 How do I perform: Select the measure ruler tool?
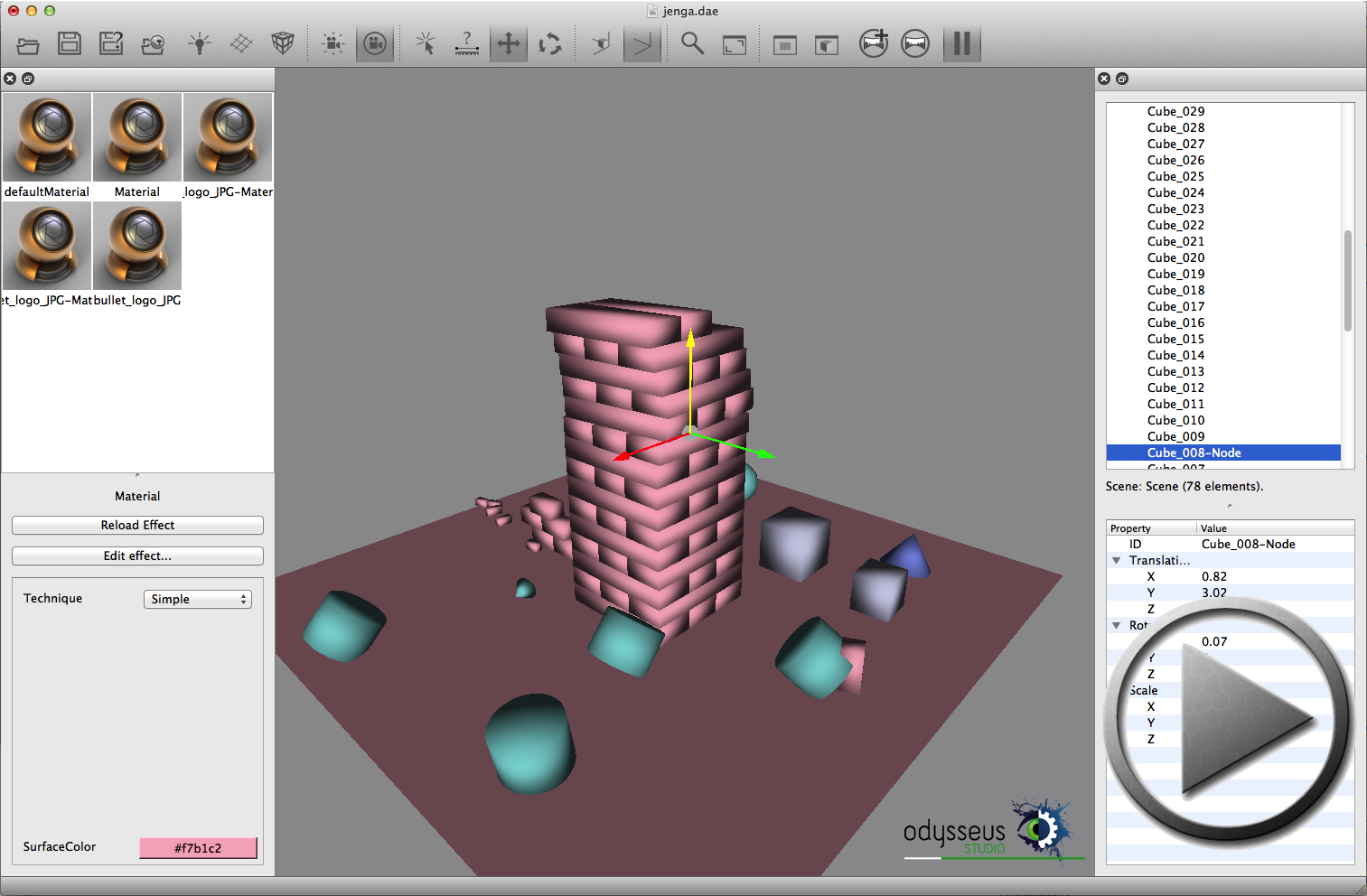coord(467,43)
